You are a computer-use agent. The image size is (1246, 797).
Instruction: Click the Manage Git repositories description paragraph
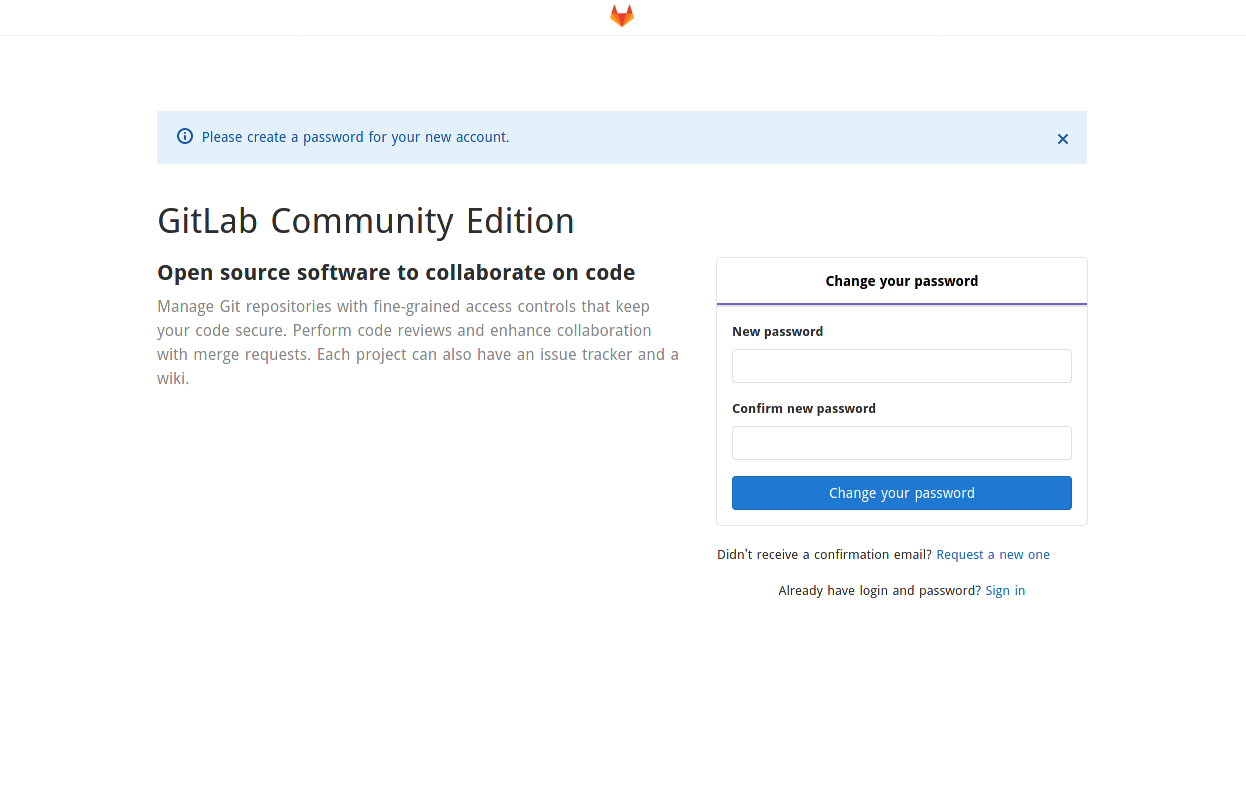pos(417,330)
